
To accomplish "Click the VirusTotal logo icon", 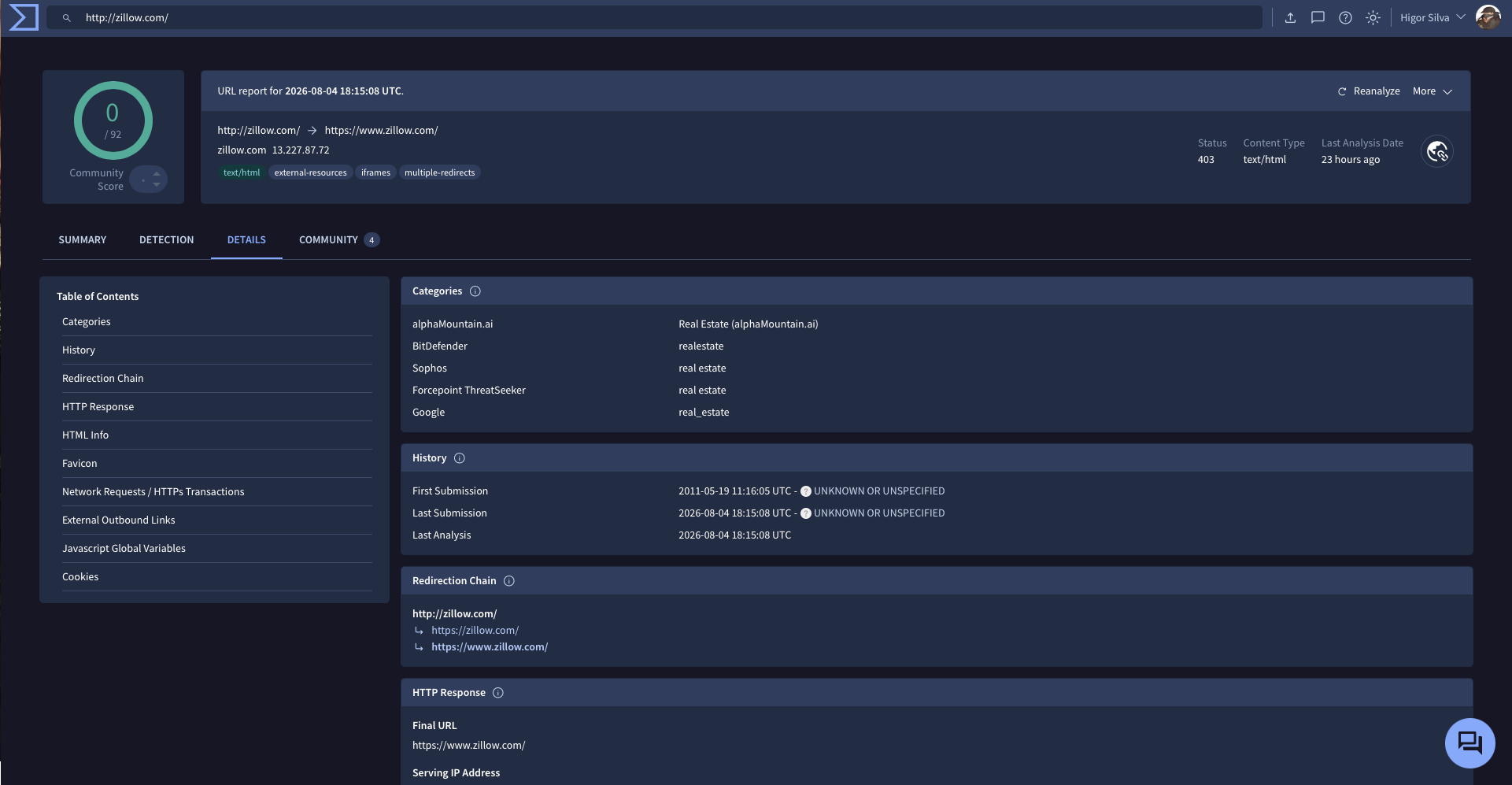I will point(24,17).
